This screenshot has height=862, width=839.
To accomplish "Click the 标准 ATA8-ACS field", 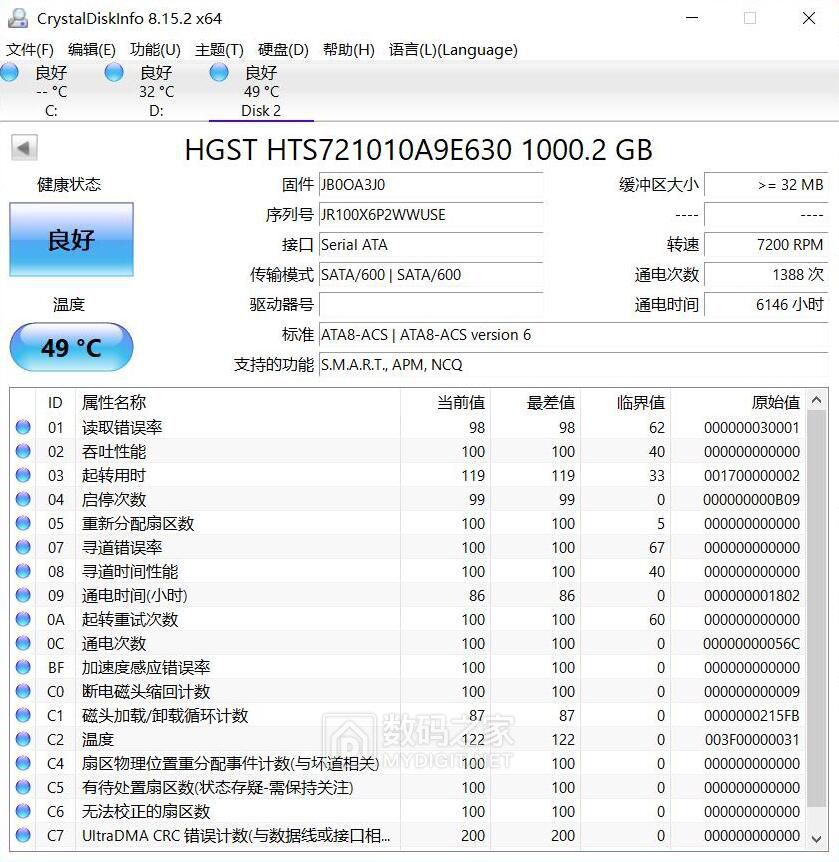I will click(573, 334).
